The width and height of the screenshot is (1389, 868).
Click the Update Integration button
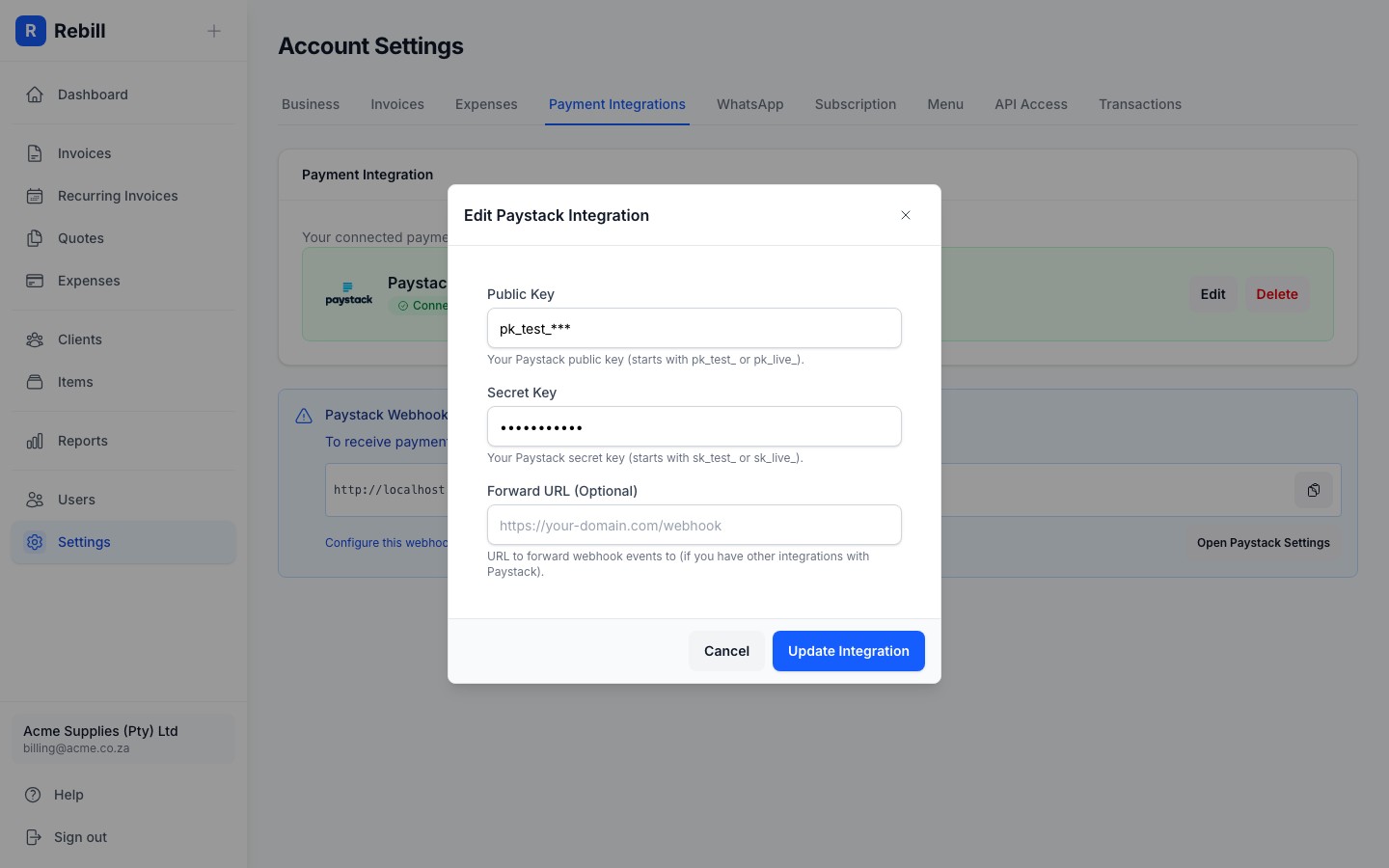click(x=848, y=651)
